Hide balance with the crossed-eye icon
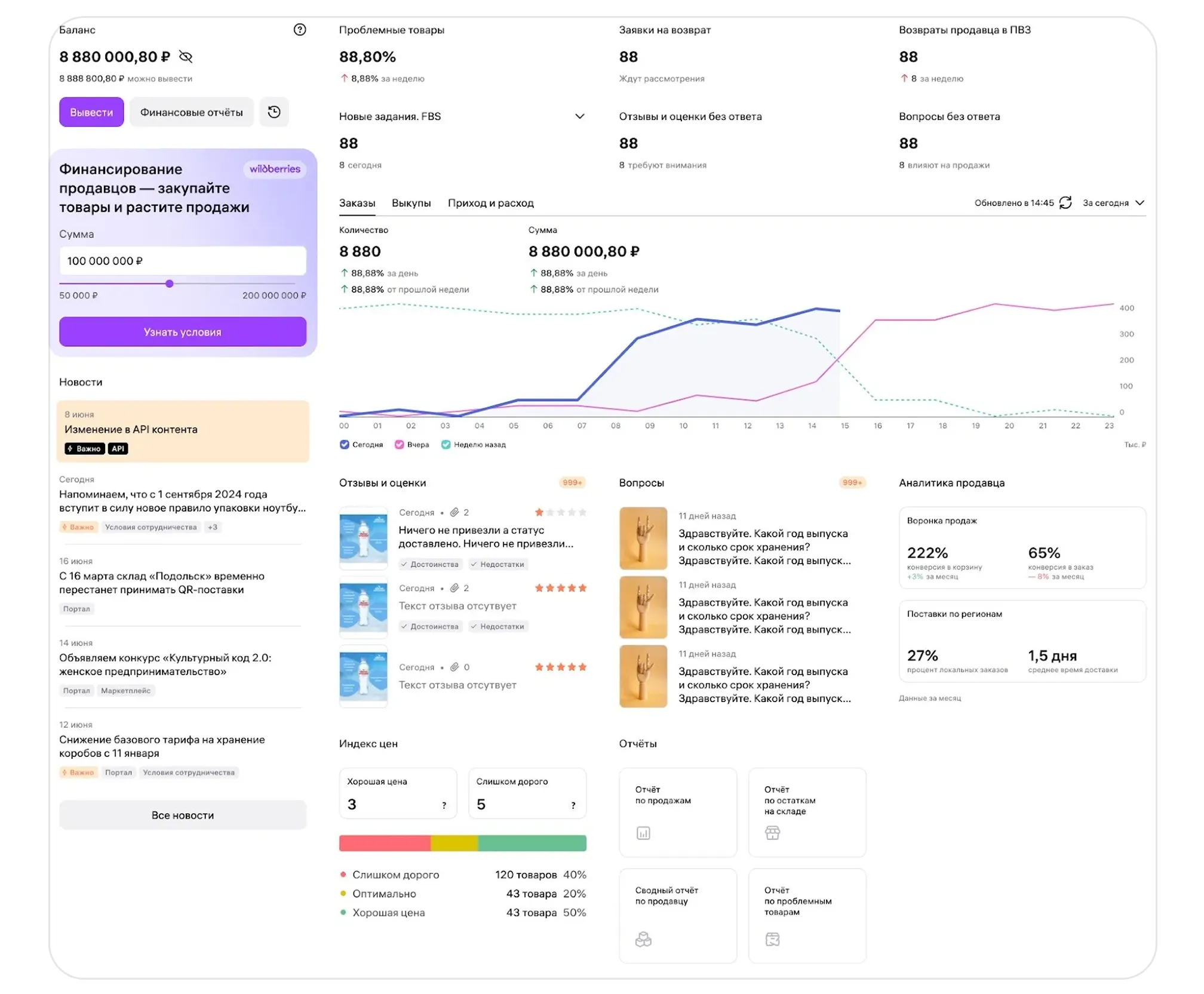The width and height of the screenshot is (1204, 994). pos(186,57)
